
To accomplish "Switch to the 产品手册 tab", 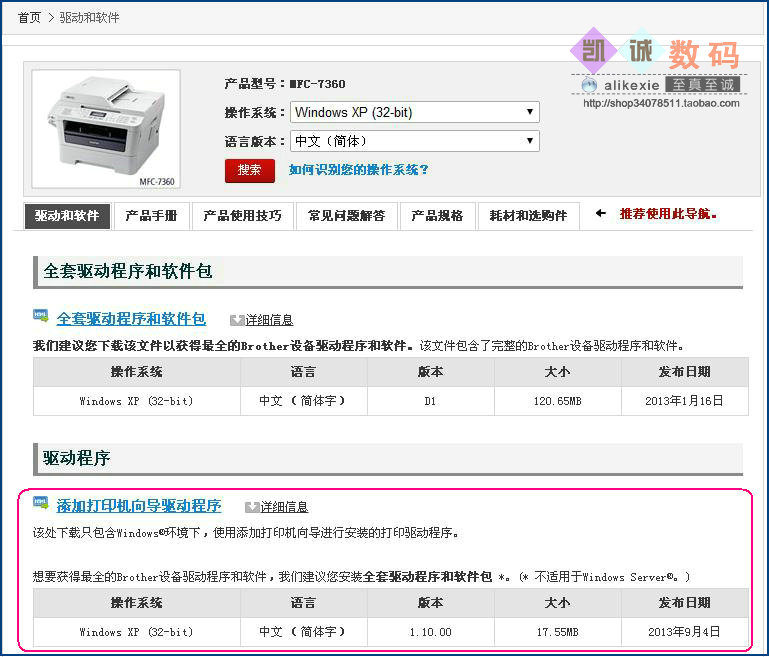I will (x=151, y=216).
